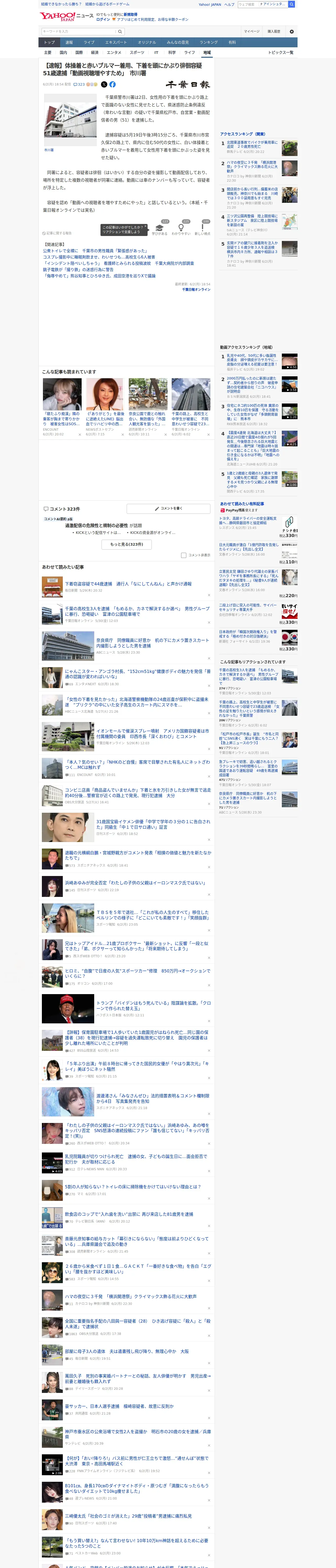Open ranking item 1 北関東道事故 article

click(259, 147)
